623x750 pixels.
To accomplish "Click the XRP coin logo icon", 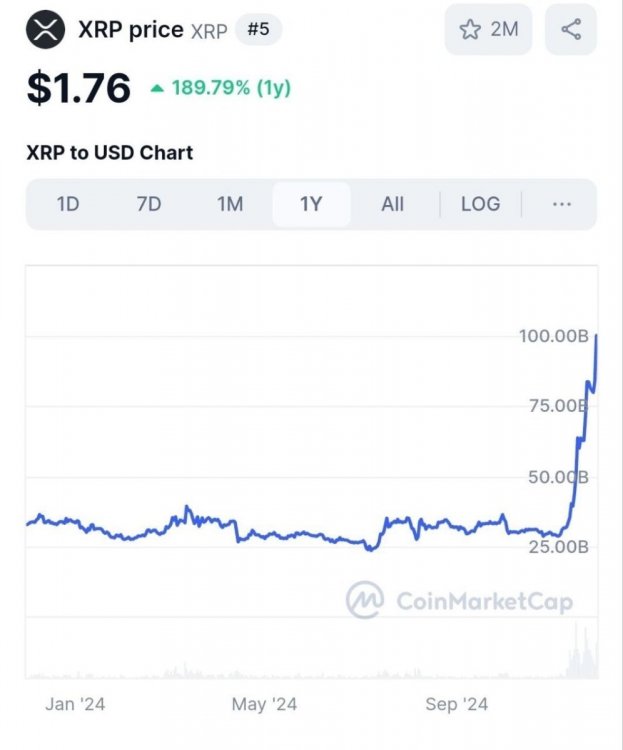I will pyautogui.click(x=45, y=30).
